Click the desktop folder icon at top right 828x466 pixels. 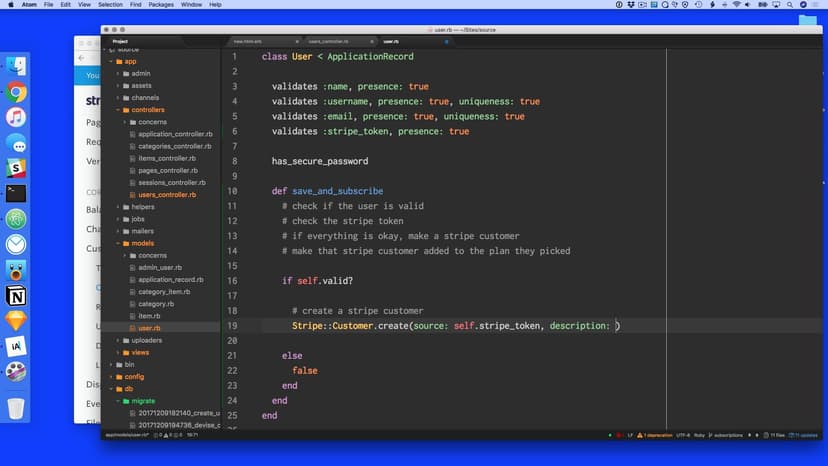click(807, 20)
